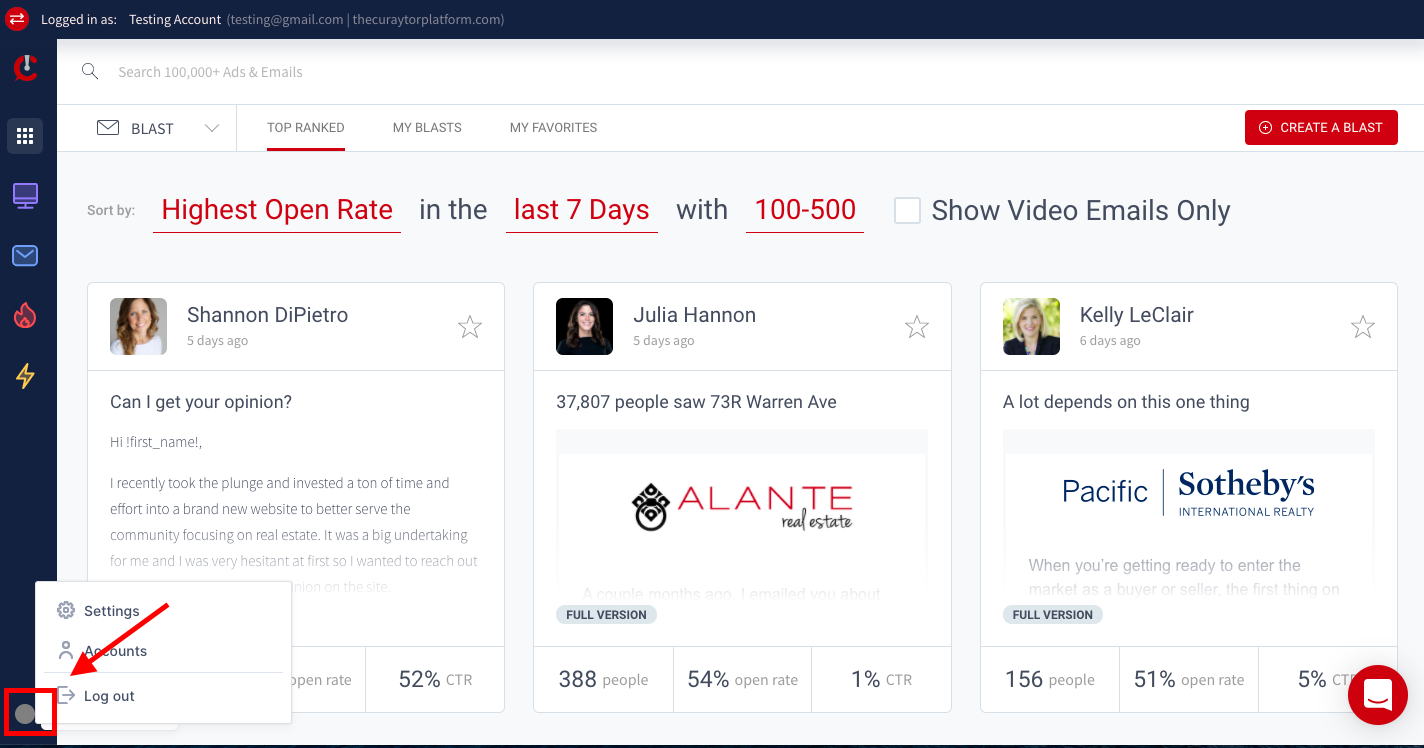Image resolution: width=1424 pixels, height=748 pixels.
Task: Click the Log out door icon
Action: 66,695
